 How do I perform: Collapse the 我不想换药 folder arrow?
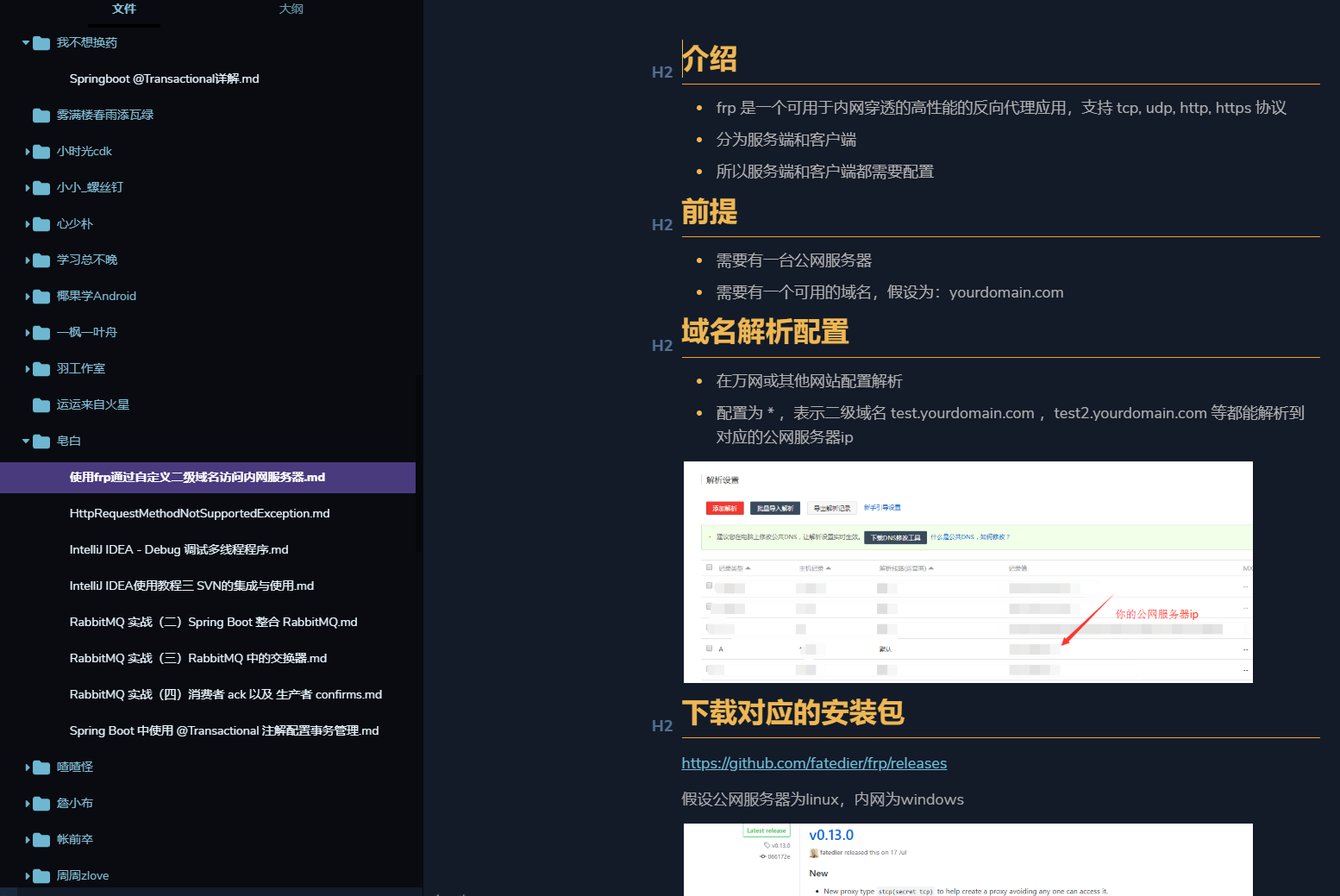(26, 42)
